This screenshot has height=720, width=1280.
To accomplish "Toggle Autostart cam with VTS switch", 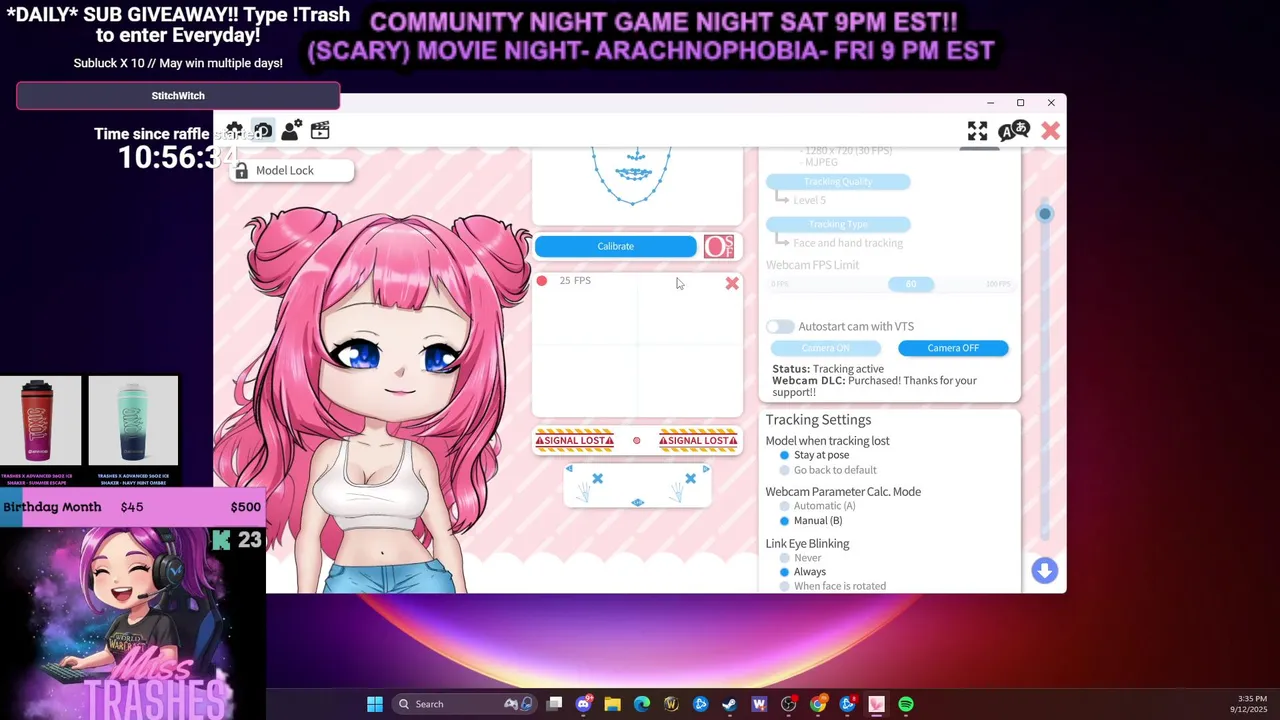I will click(x=780, y=327).
